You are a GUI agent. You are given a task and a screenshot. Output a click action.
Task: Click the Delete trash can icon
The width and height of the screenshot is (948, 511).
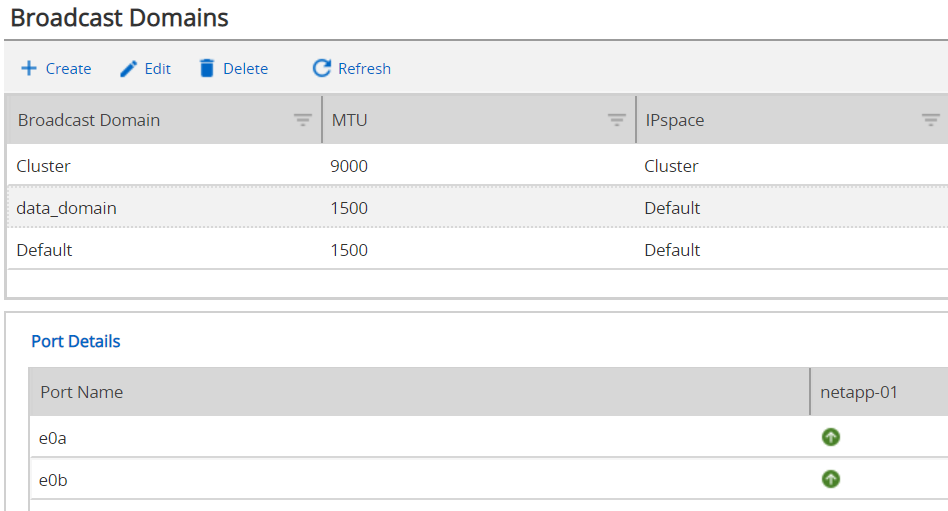(207, 68)
